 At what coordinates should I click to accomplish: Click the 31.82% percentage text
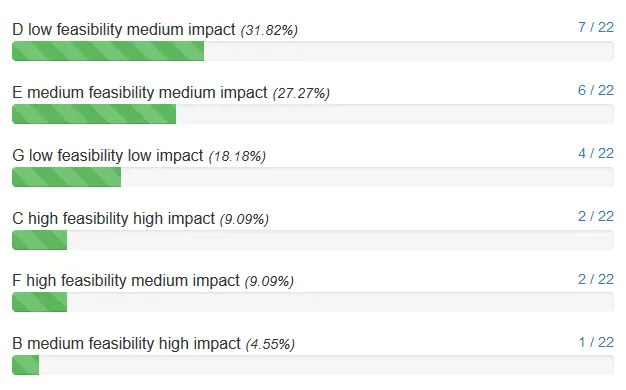(x=269, y=30)
